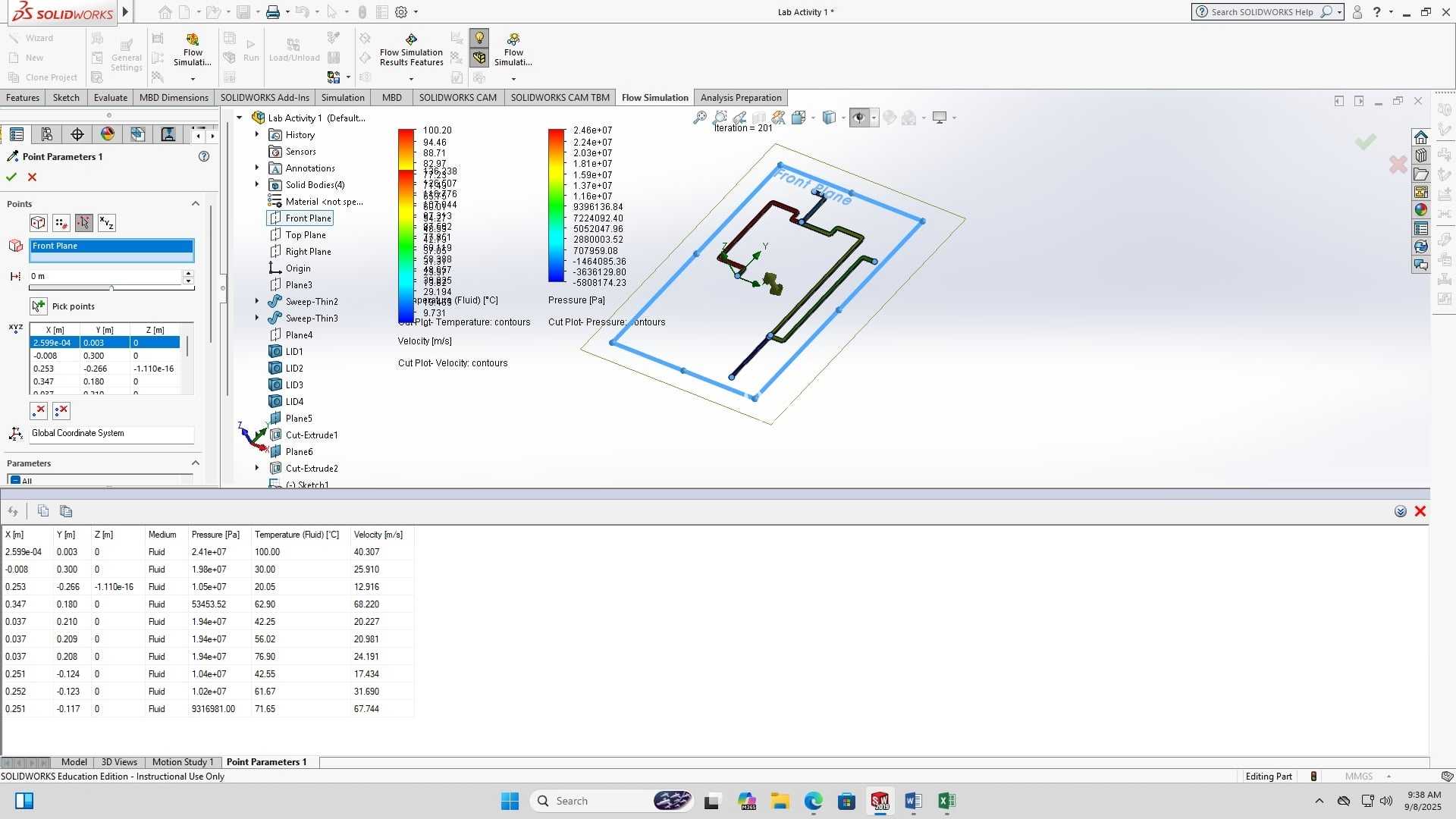Image resolution: width=1456 pixels, height=819 pixels.
Task: Switch to the Features ribbon tab
Action: click(x=23, y=98)
